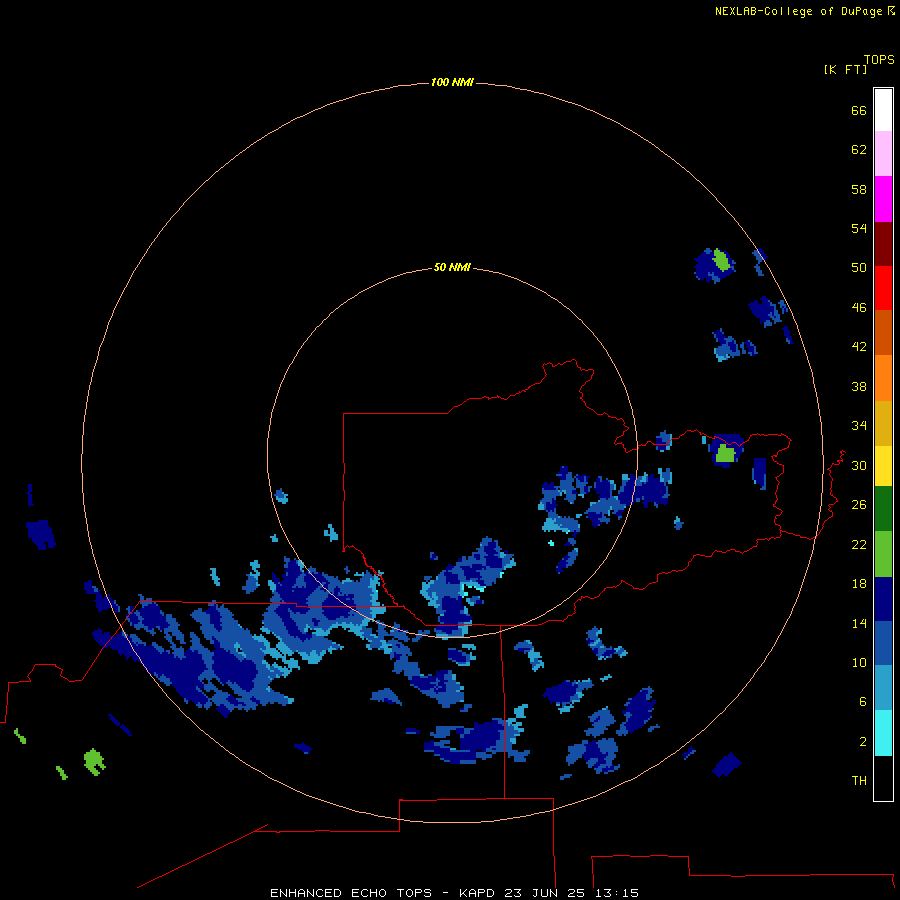Image resolution: width=900 pixels, height=900 pixels.
Task: Click the legend value 66
Action: click(x=859, y=110)
